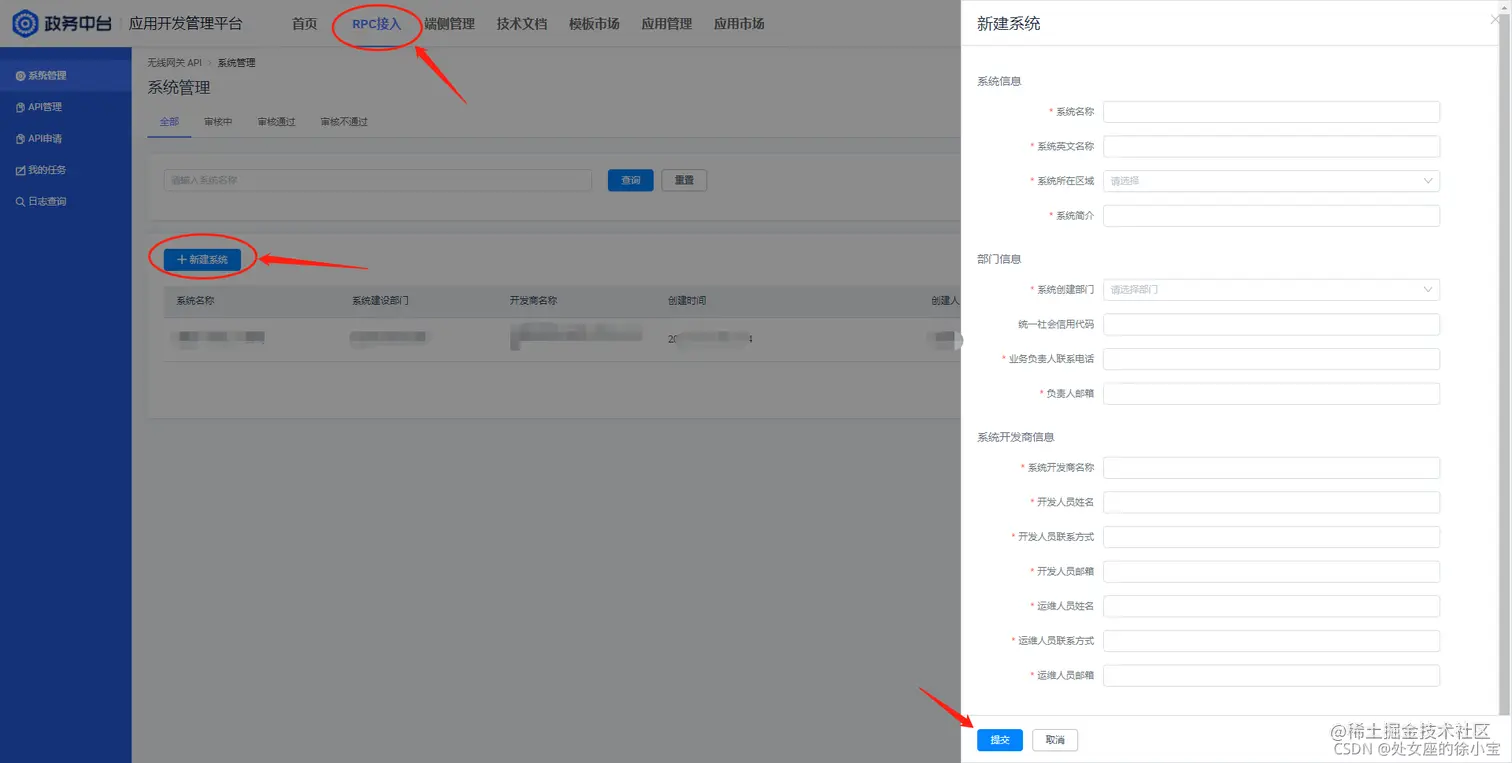Viewport: 1512px width, 763px height.
Task: Click the 运维人员姓名 input field
Action: 1271,606
